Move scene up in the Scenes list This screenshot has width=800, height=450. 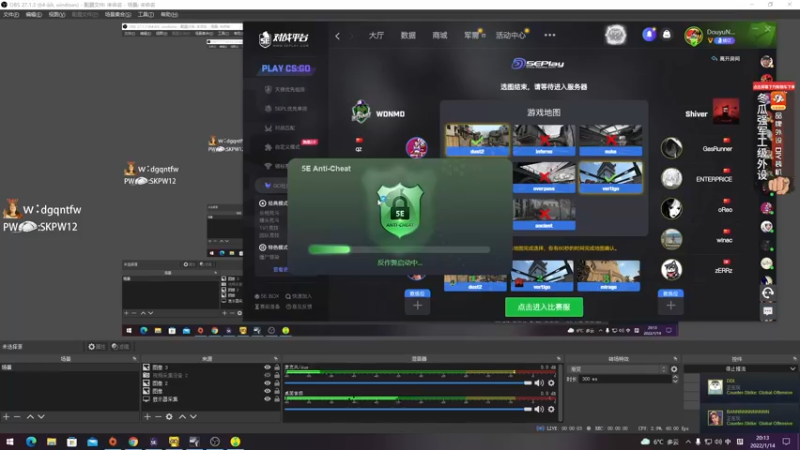(30, 417)
